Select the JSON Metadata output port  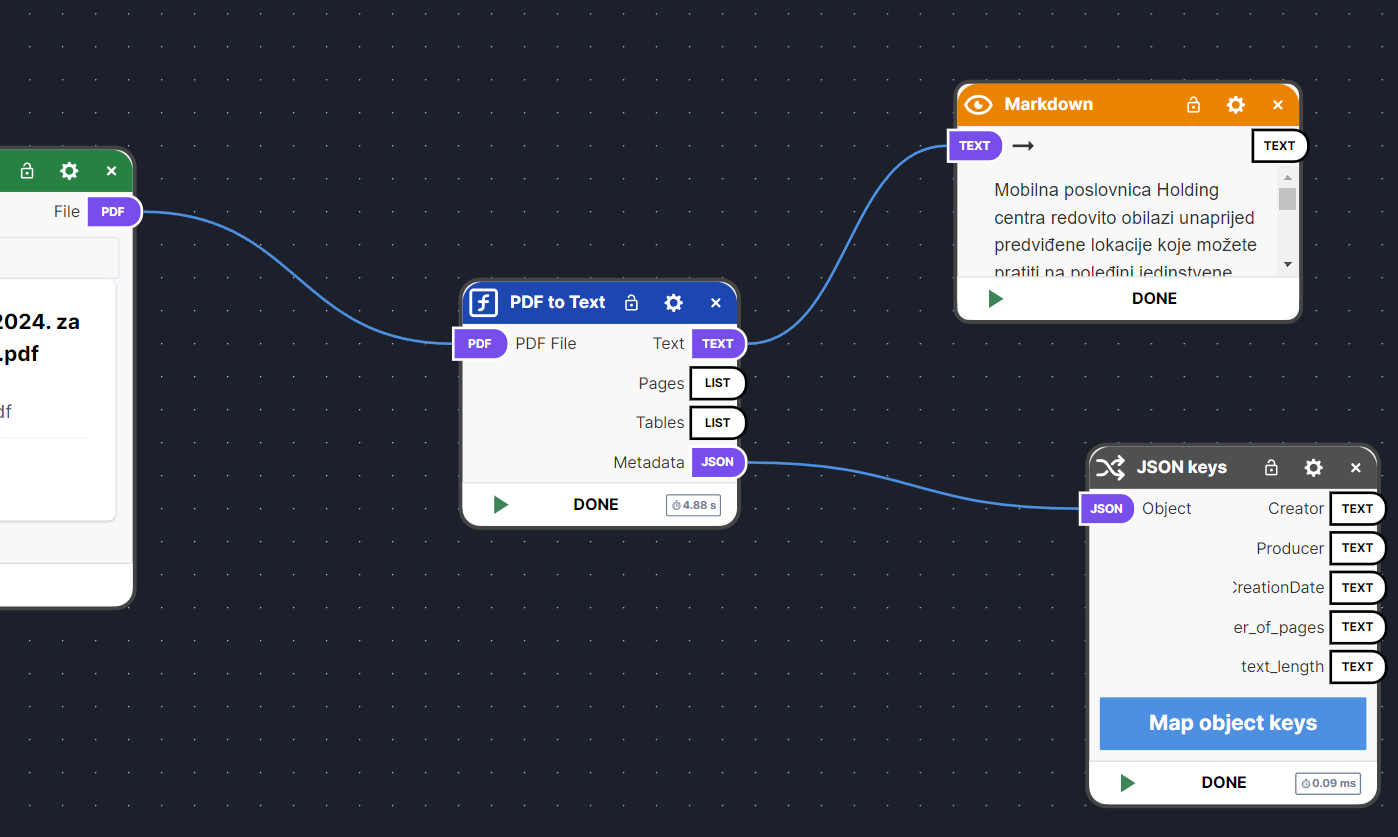718,462
